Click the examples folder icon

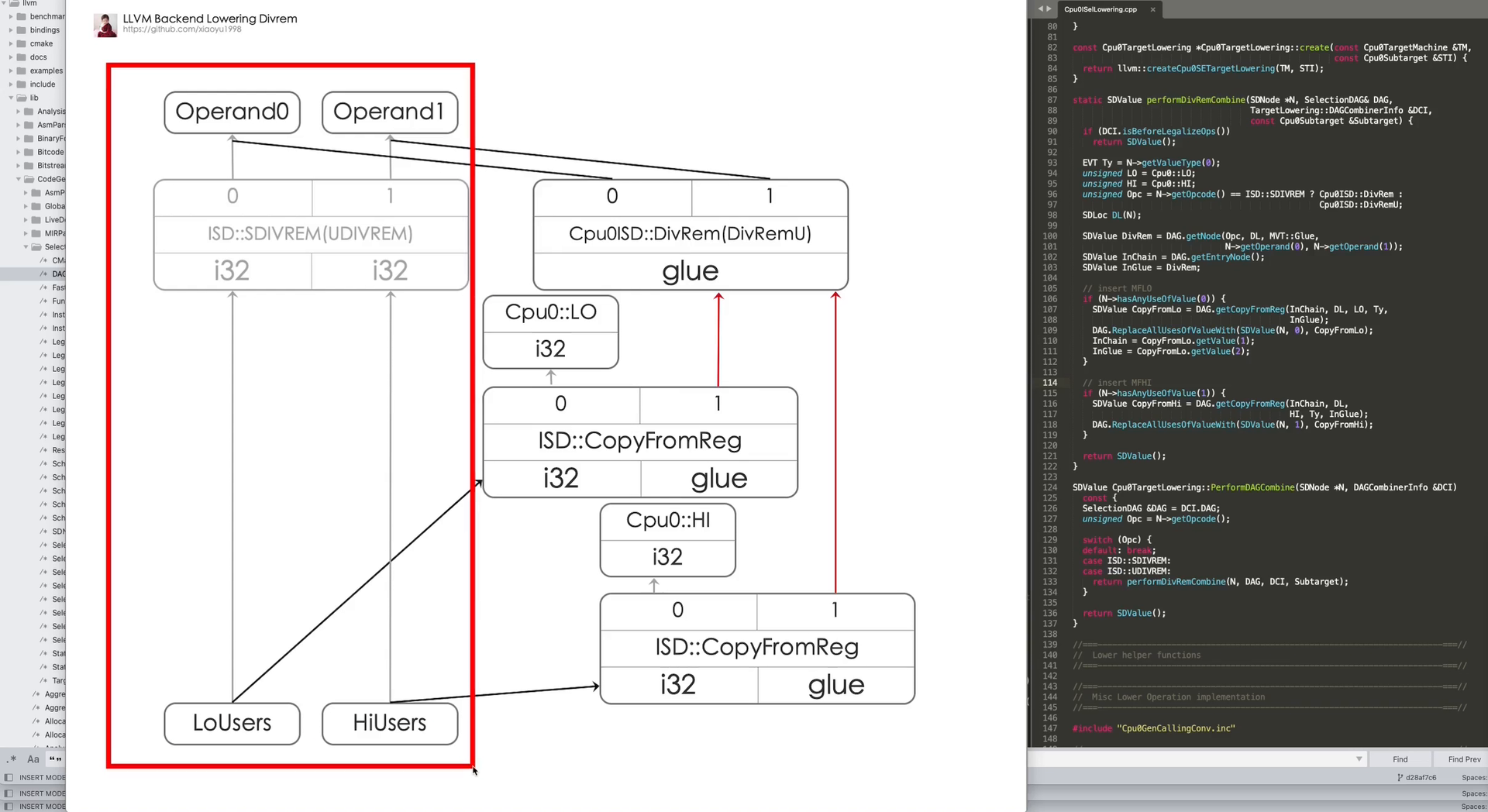point(22,71)
